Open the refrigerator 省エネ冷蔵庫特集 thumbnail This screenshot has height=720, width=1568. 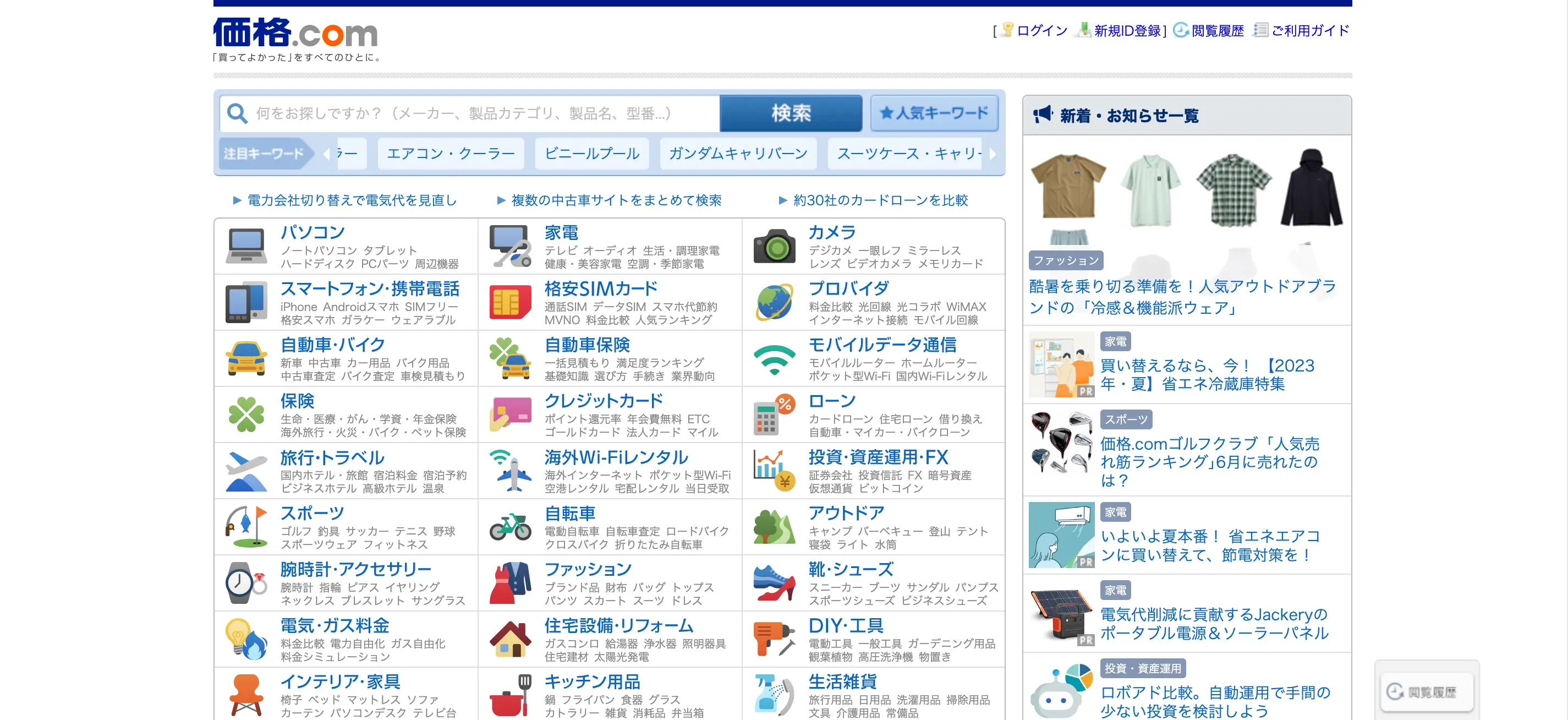(x=1062, y=364)
